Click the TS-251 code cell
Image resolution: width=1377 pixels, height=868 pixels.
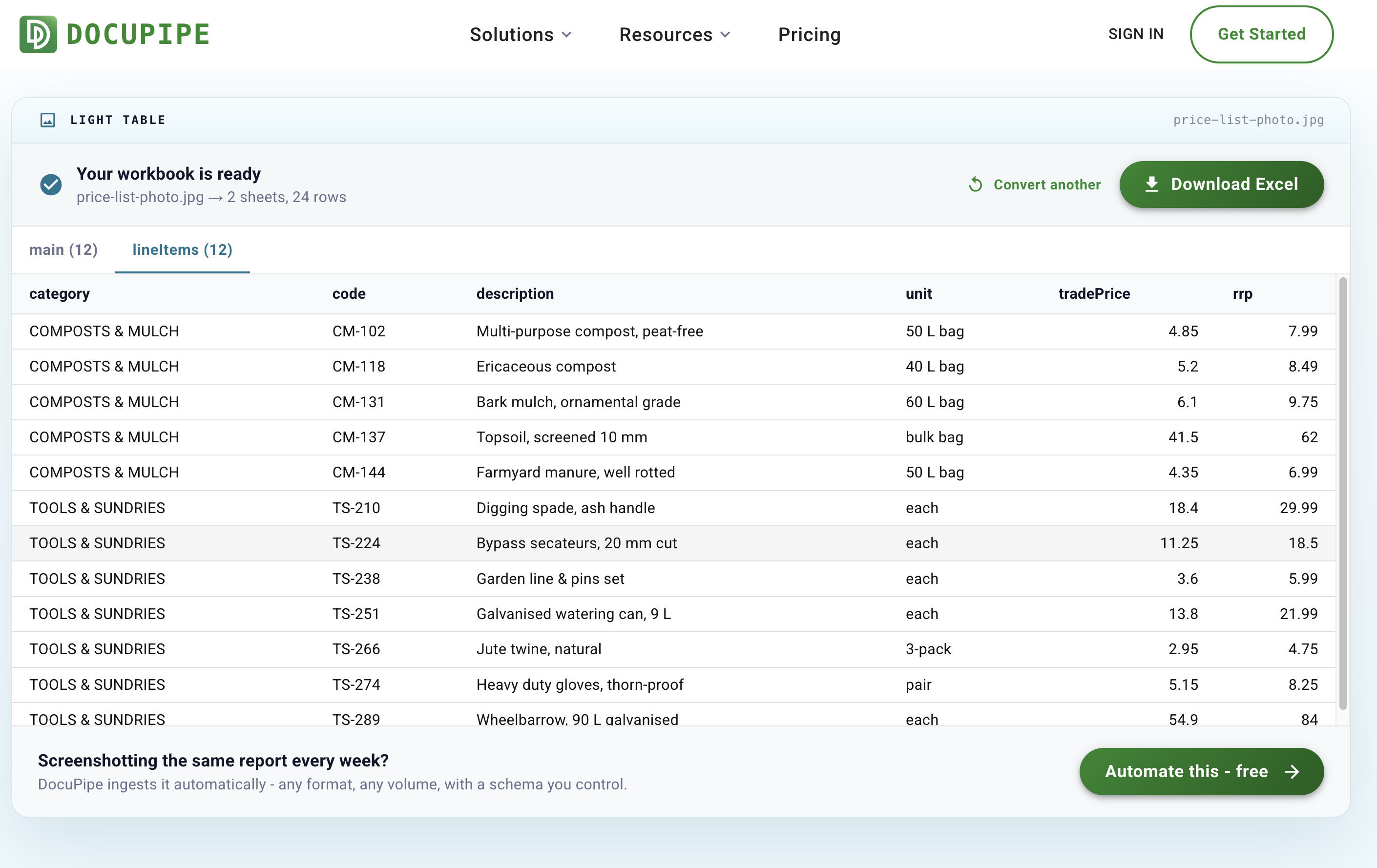point(355,614)
